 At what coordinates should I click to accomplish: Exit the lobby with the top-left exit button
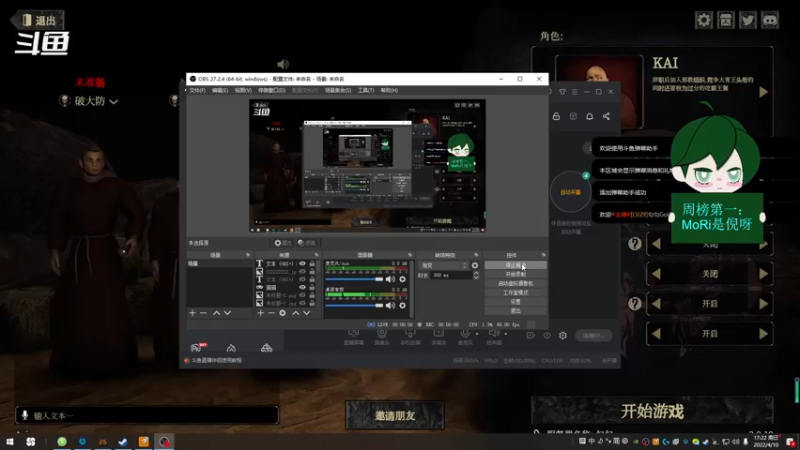37,20
